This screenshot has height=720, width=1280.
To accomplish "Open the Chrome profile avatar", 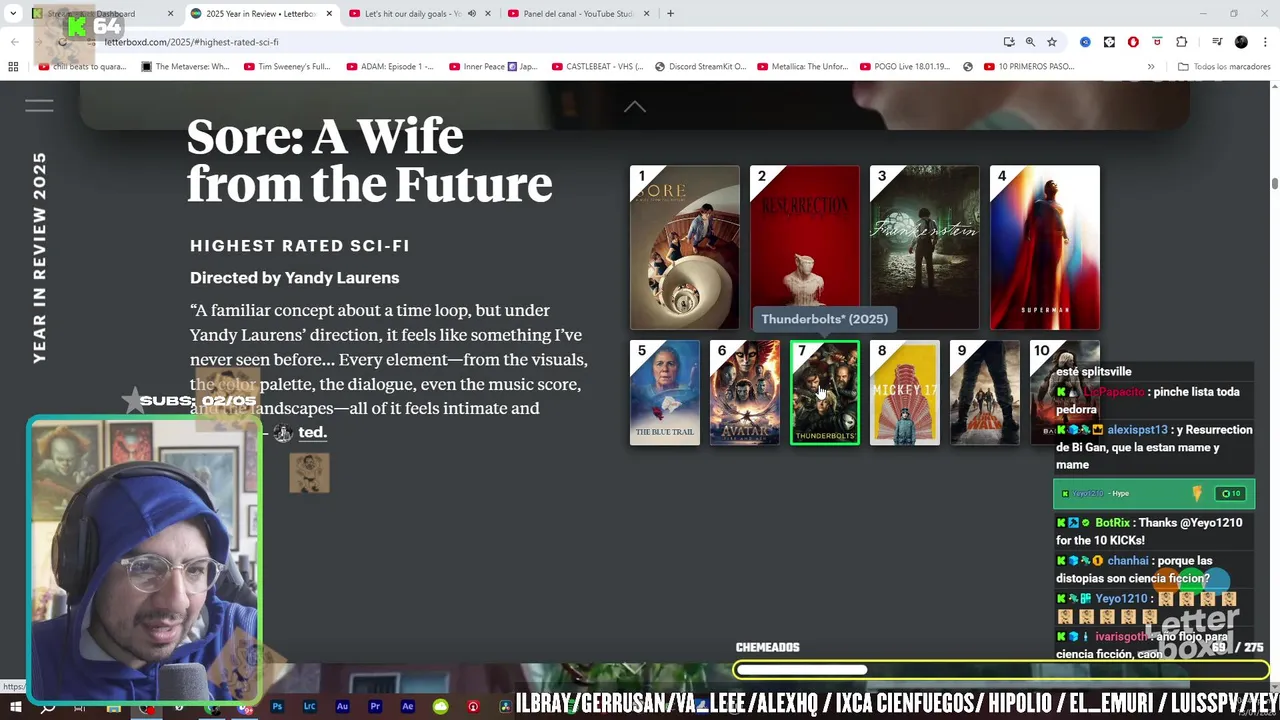I will click(1241, 42).
